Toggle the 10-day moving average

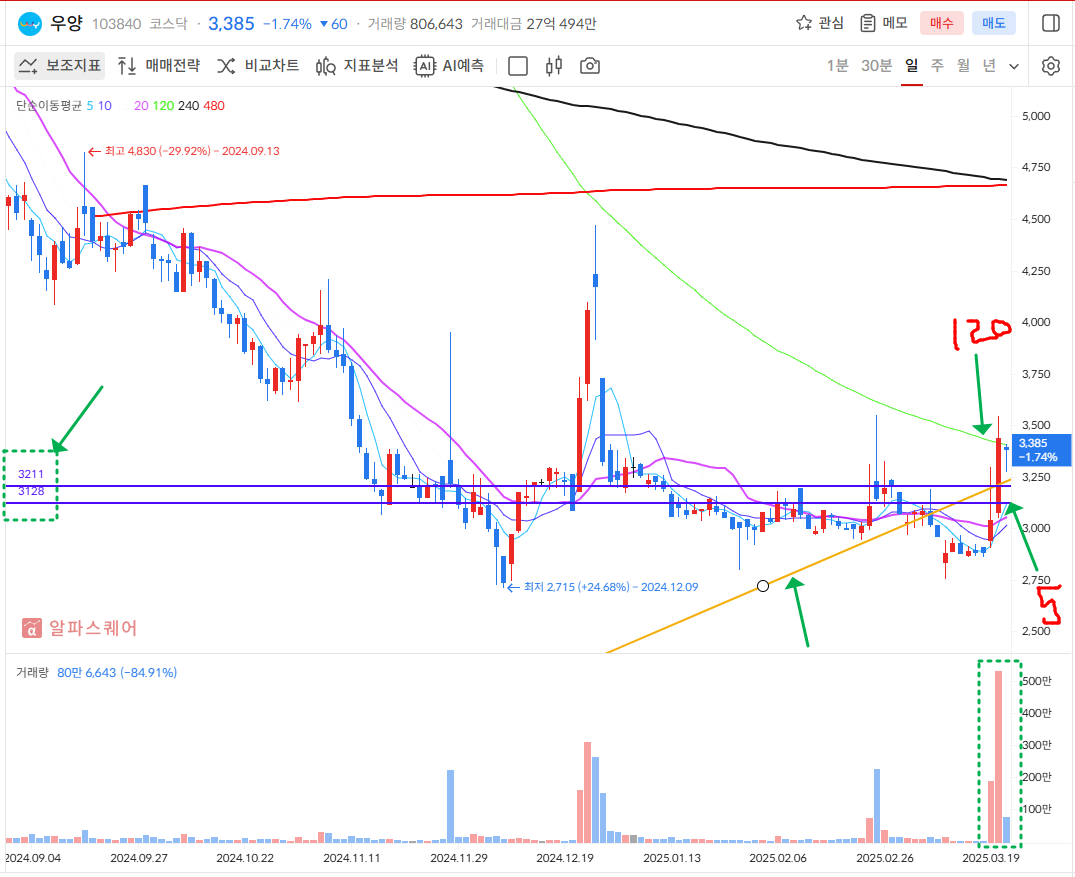tap(104, 106)
